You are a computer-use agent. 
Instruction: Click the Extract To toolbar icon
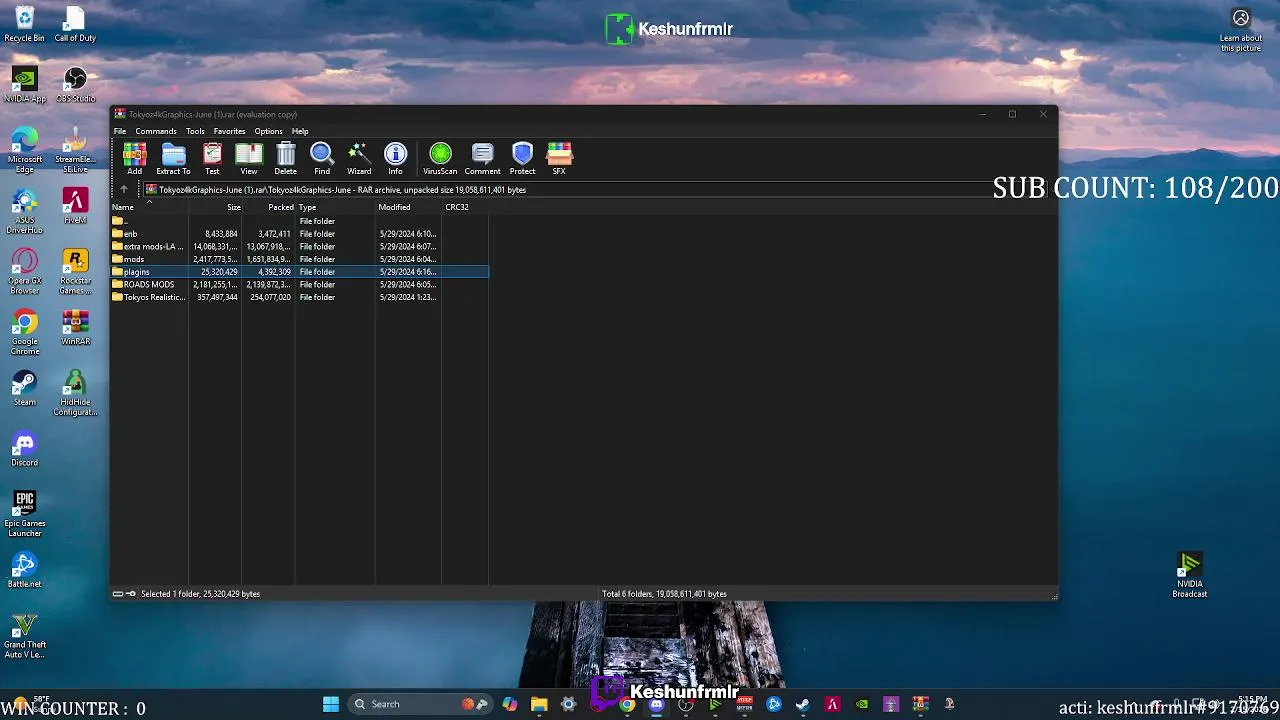click(173, 158)
